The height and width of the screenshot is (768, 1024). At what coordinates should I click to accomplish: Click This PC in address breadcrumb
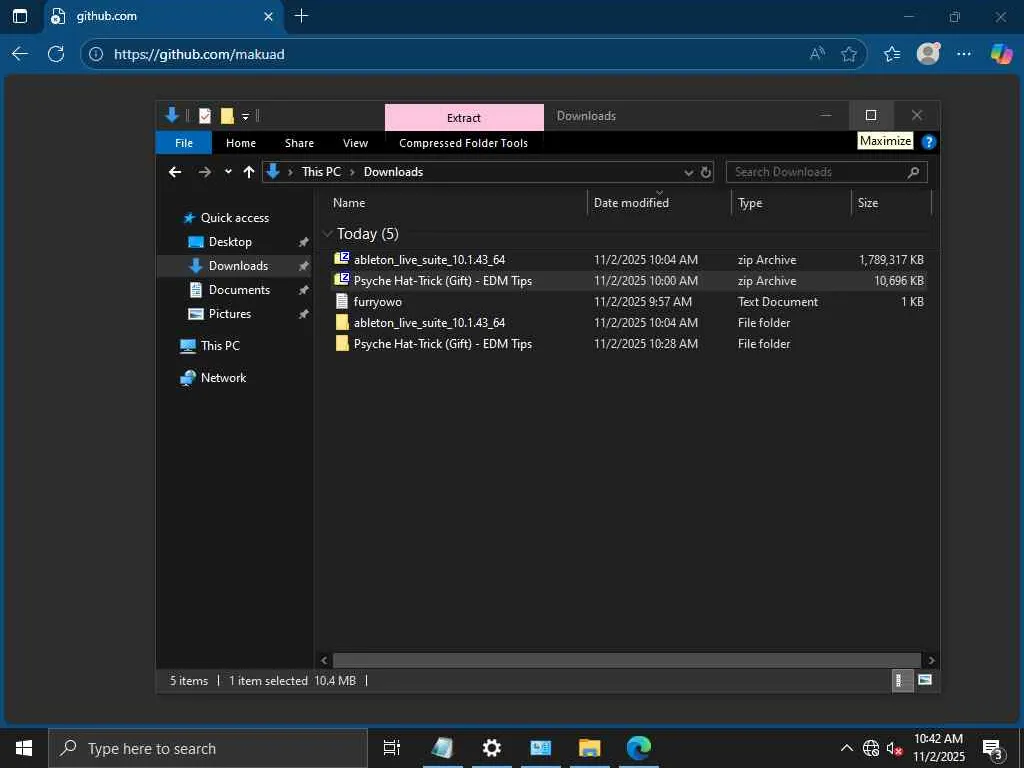[321, 172]
